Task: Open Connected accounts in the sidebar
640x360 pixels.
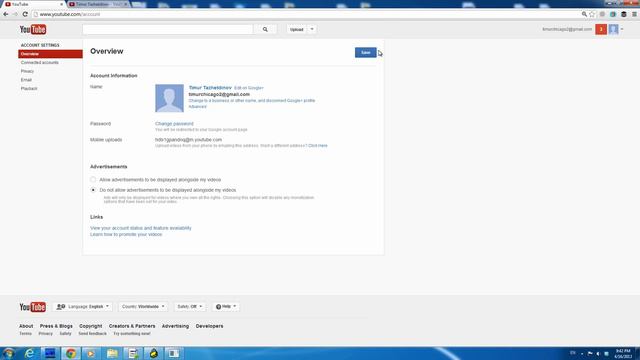Action: (x=40, y=62)
